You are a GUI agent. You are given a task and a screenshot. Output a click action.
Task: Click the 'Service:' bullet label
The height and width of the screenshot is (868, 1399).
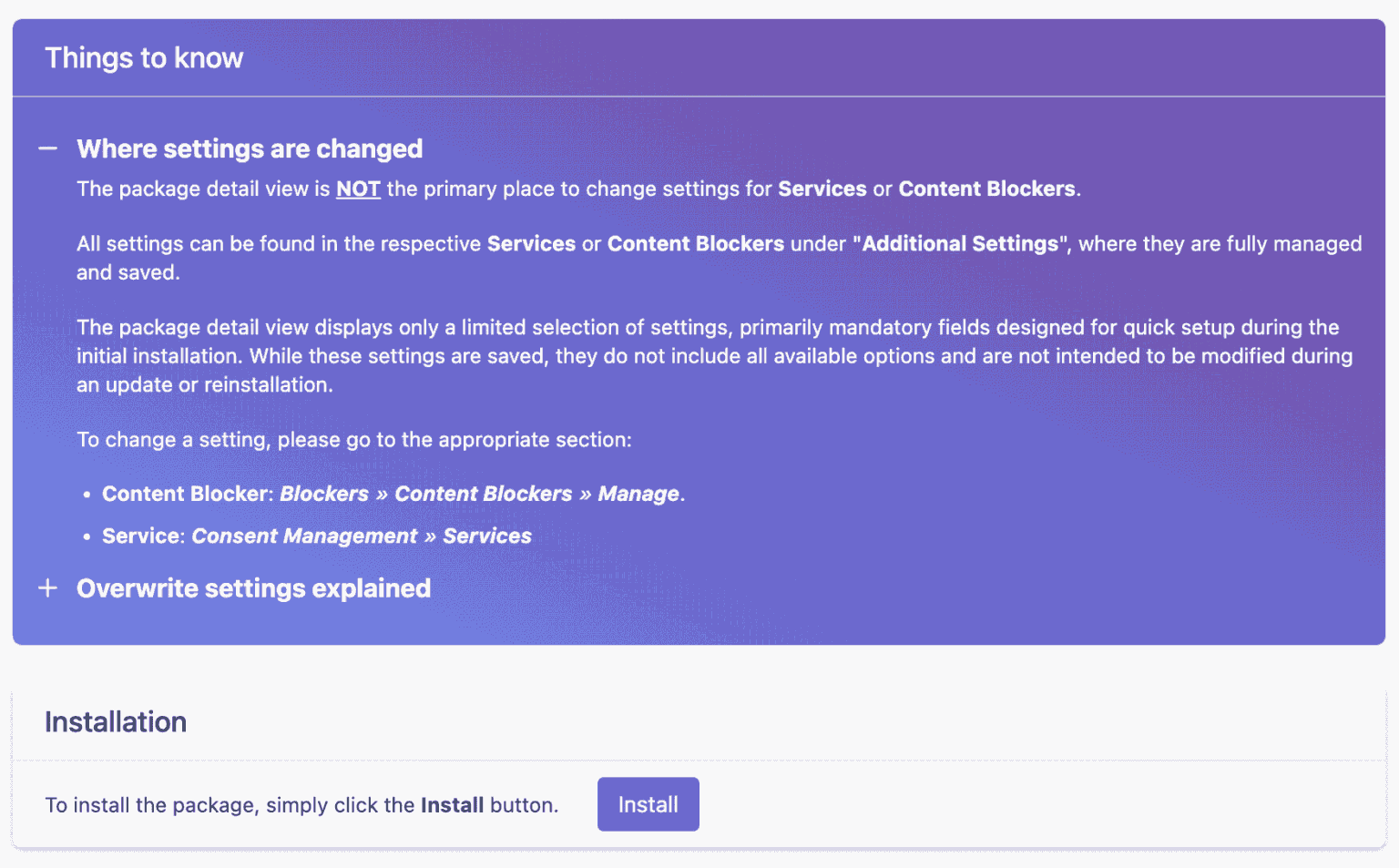144,536
